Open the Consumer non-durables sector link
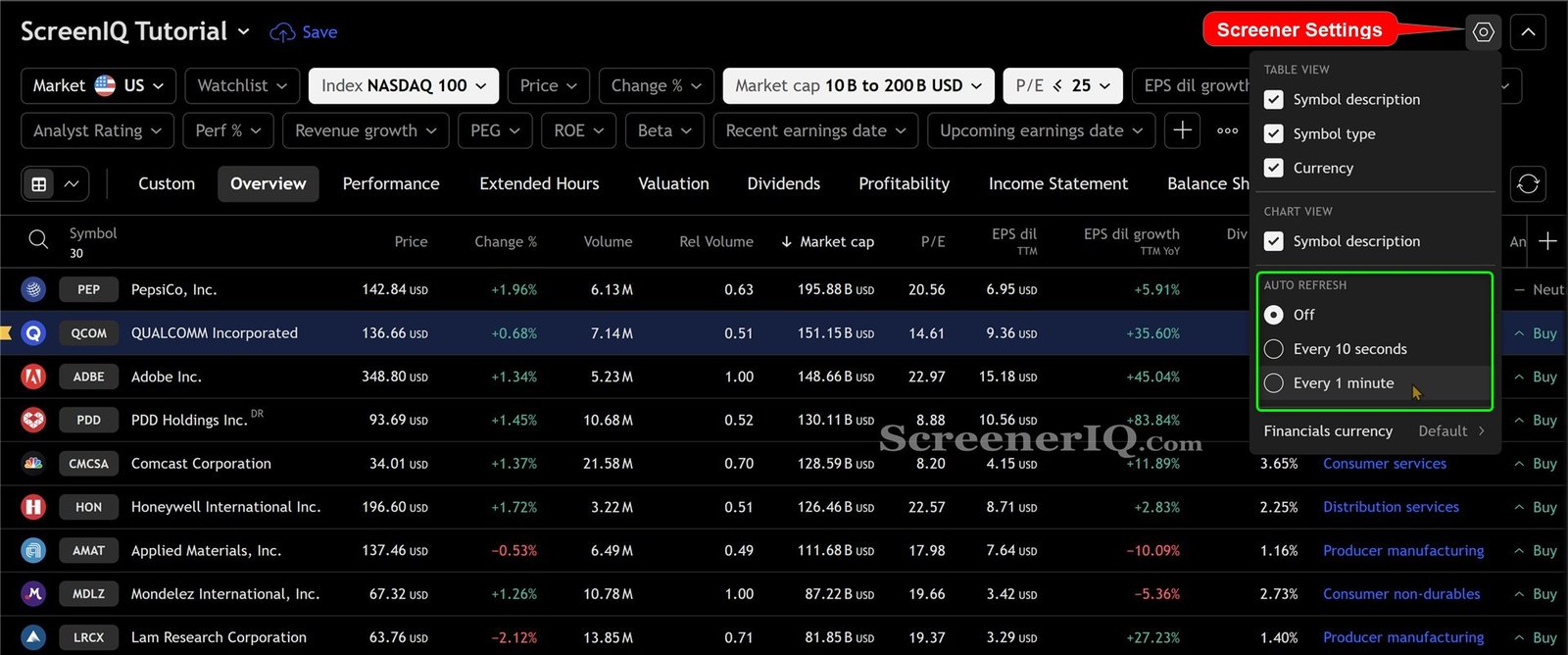1568x655 pixels. [x=1401, y=594]
